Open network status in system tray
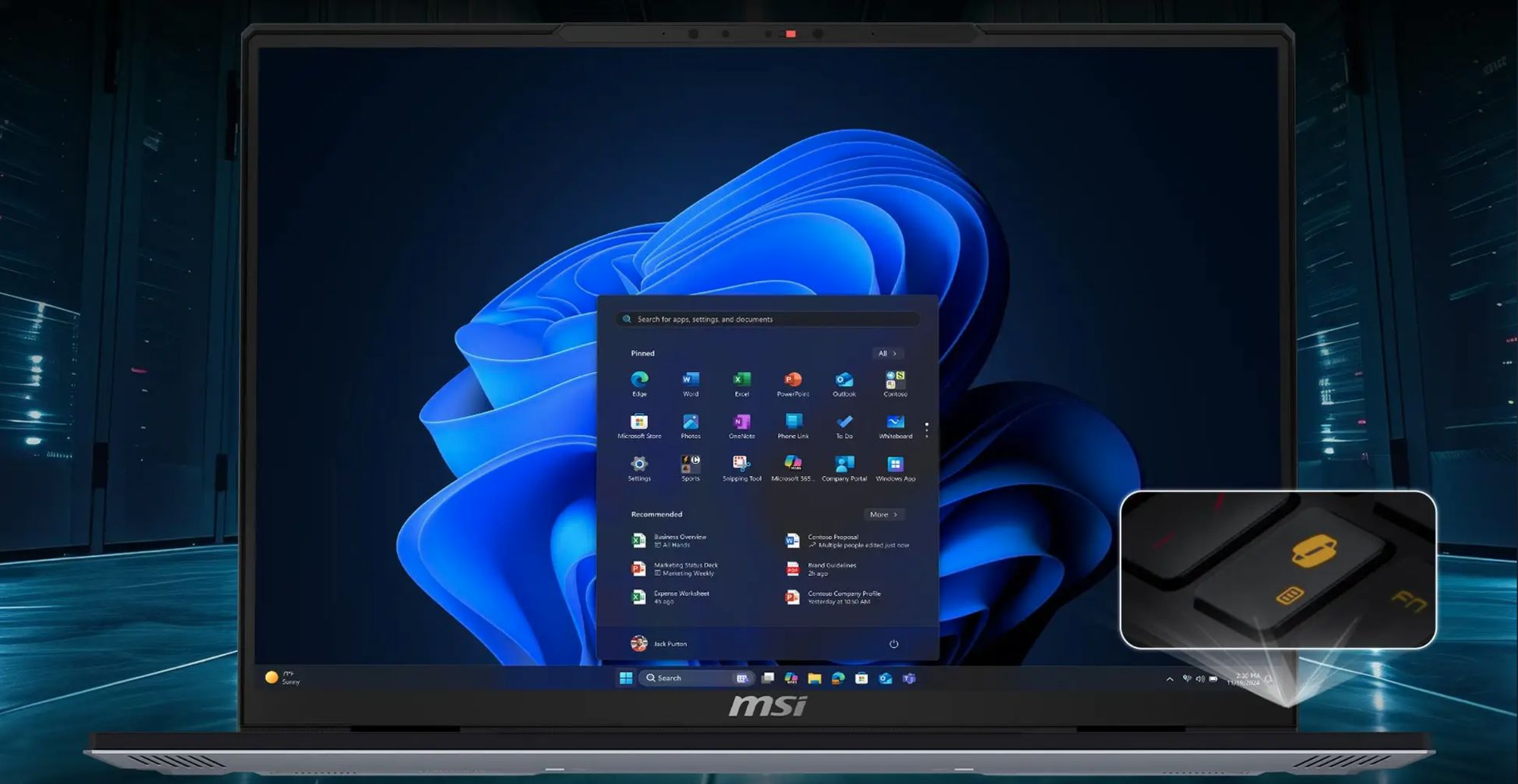This screenshot has height=784, width=1518. pos(1187,679)
